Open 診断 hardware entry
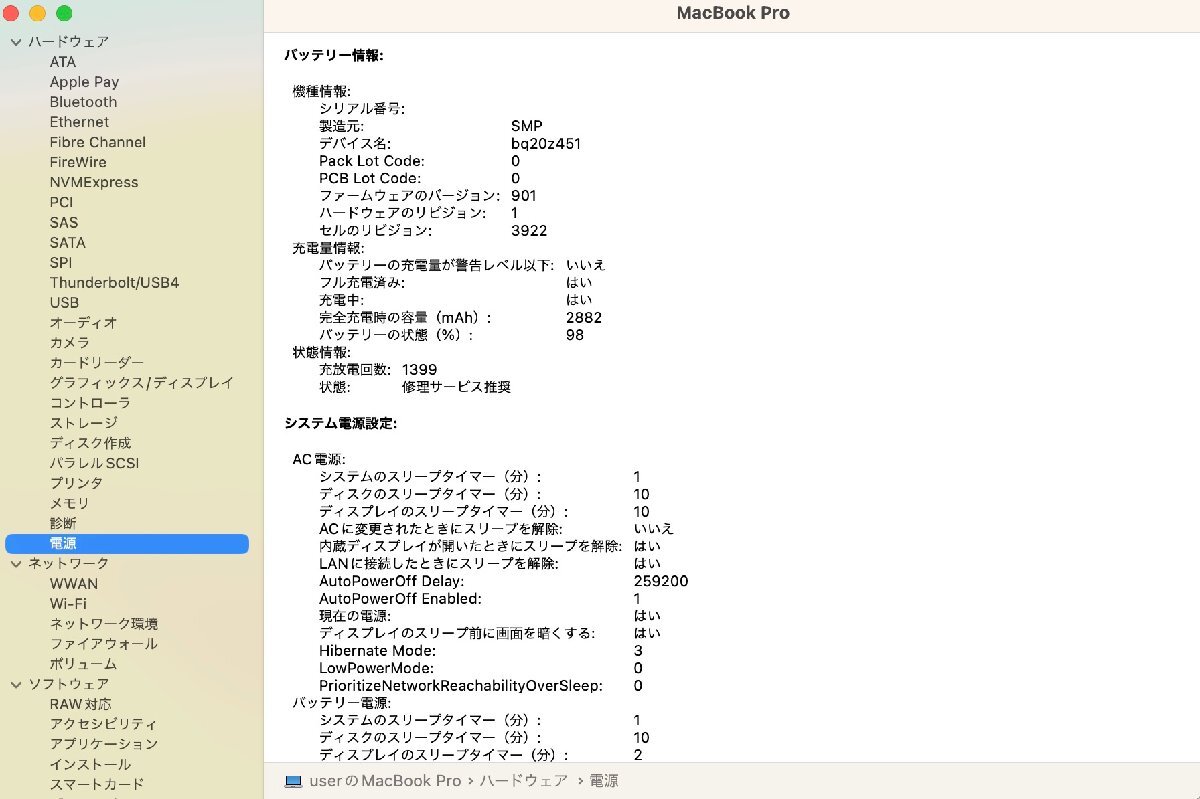Viewport: 1200px width, 799px height. click(x=62, y=523)
